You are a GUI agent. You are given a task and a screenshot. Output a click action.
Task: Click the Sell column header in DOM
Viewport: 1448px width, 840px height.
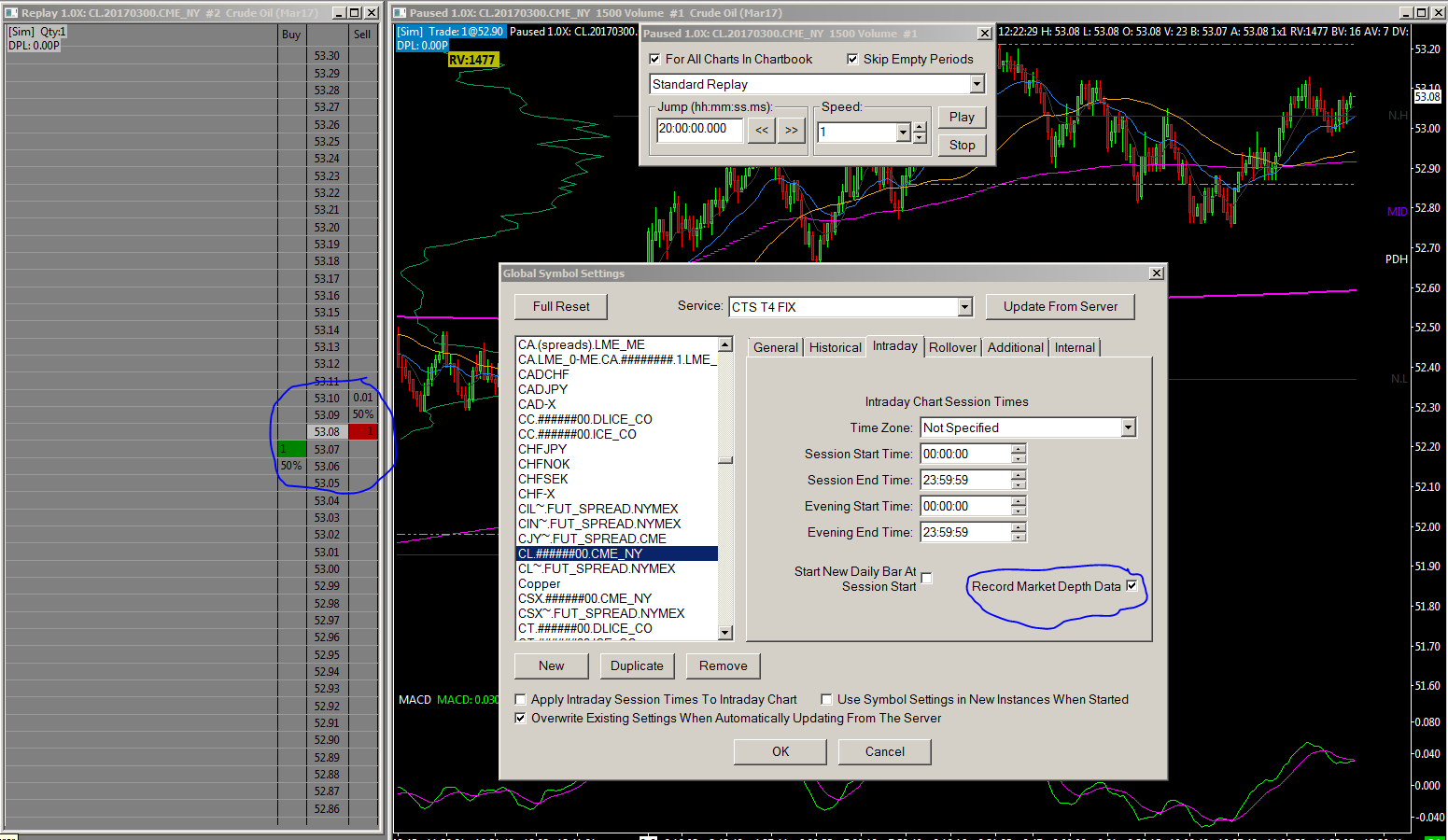(x=362, y=34)
